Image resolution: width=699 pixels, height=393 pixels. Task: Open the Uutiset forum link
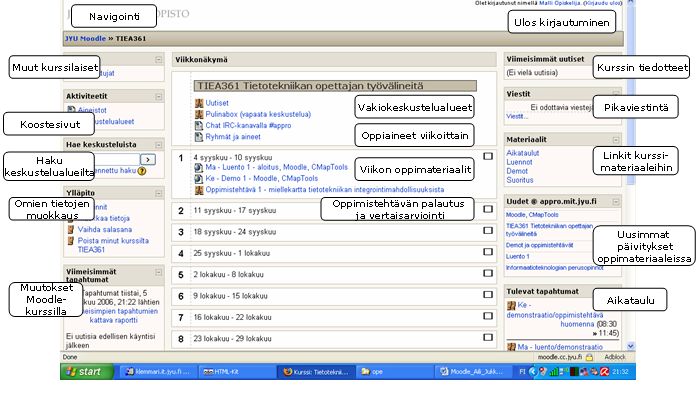(x=217, y=103)
